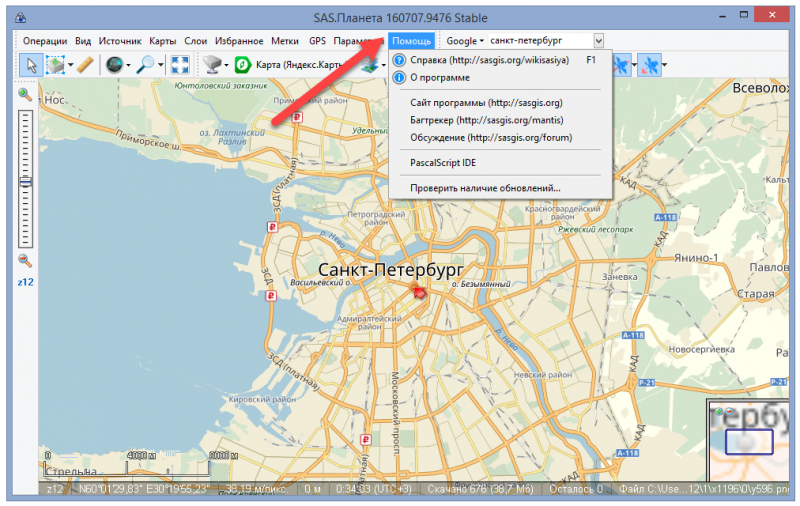Click the coordinates N60°01'29,83" in status bar
Screen dimensions: 800x506
(143, 489)
